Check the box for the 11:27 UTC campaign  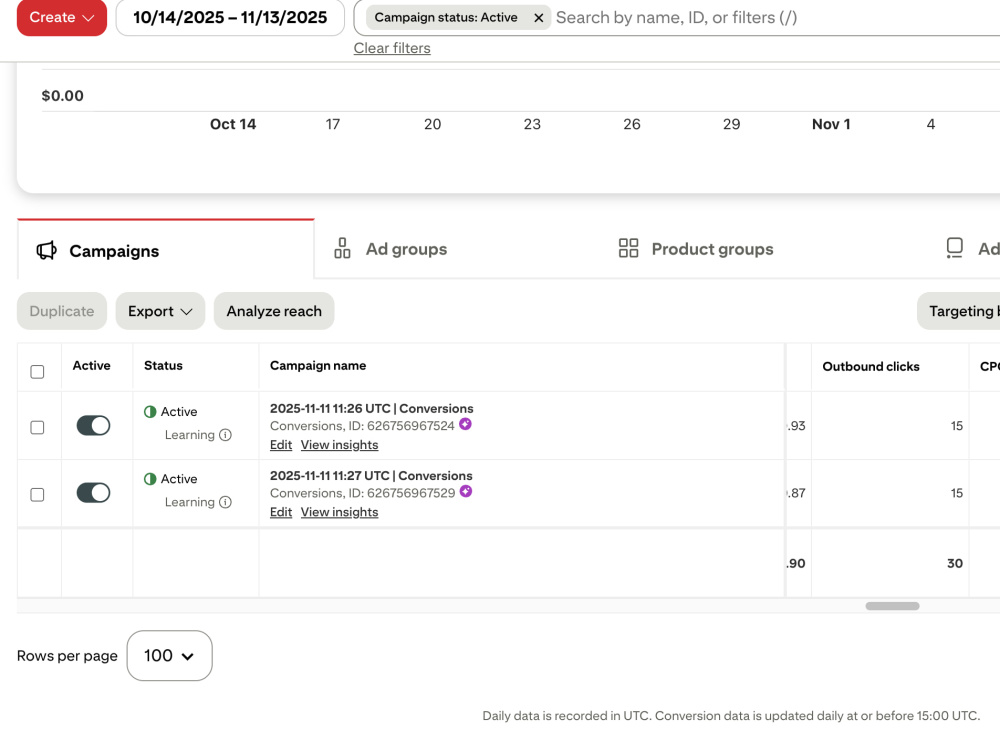pos(38,495)
